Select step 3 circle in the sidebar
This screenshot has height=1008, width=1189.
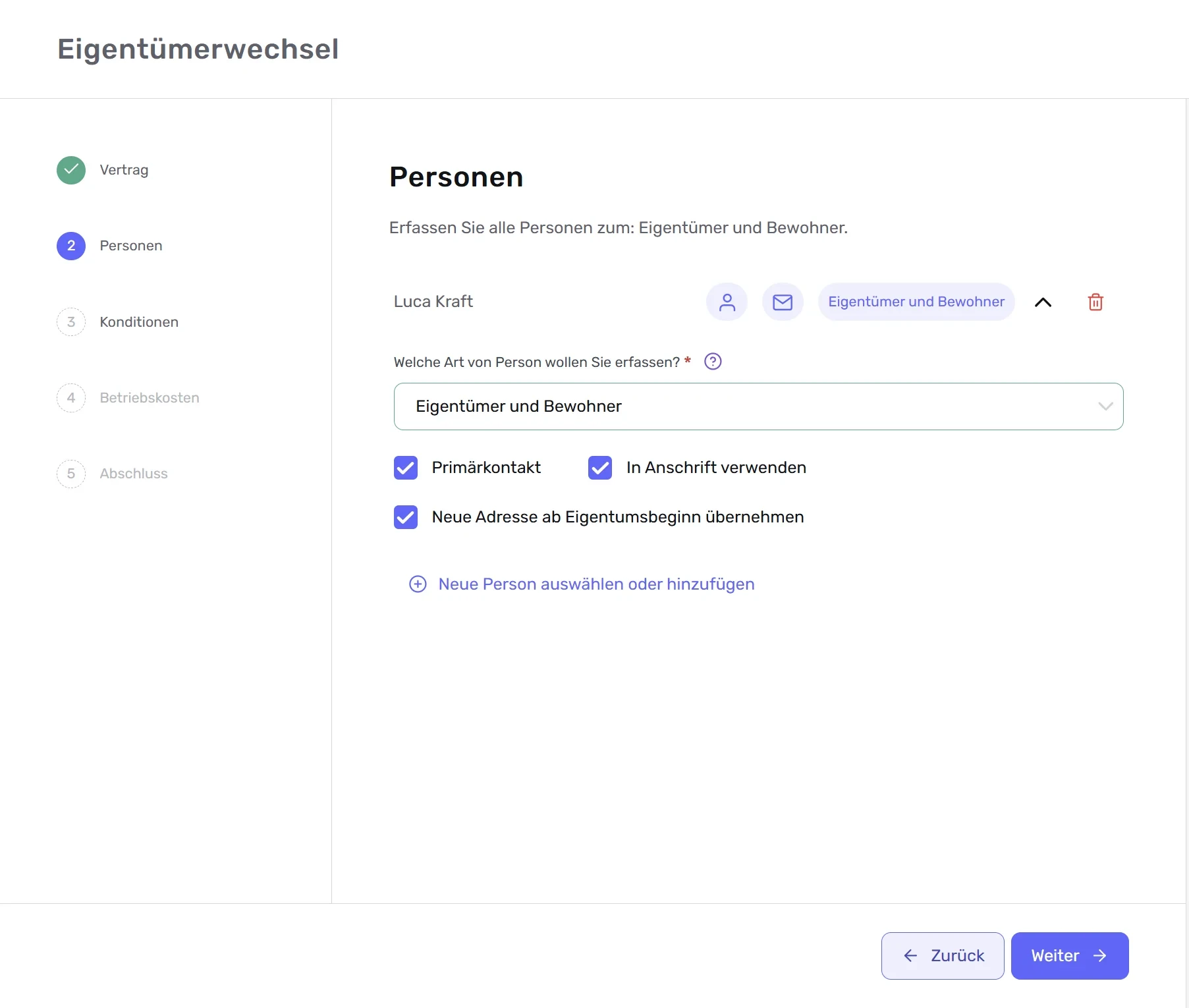tap(71, 322)
